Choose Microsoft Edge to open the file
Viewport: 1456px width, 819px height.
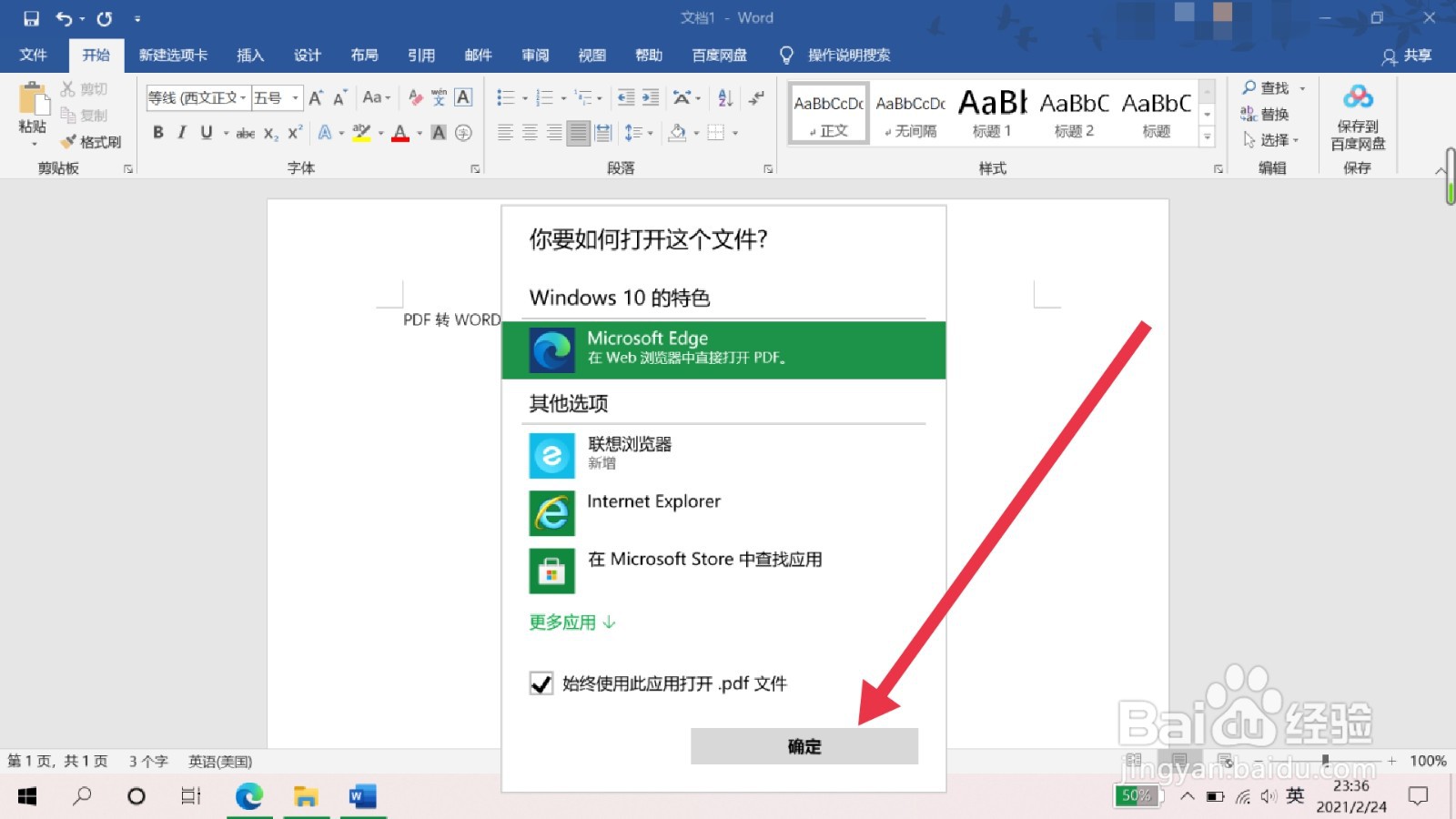pyautogui.click(x=723, y=349)
